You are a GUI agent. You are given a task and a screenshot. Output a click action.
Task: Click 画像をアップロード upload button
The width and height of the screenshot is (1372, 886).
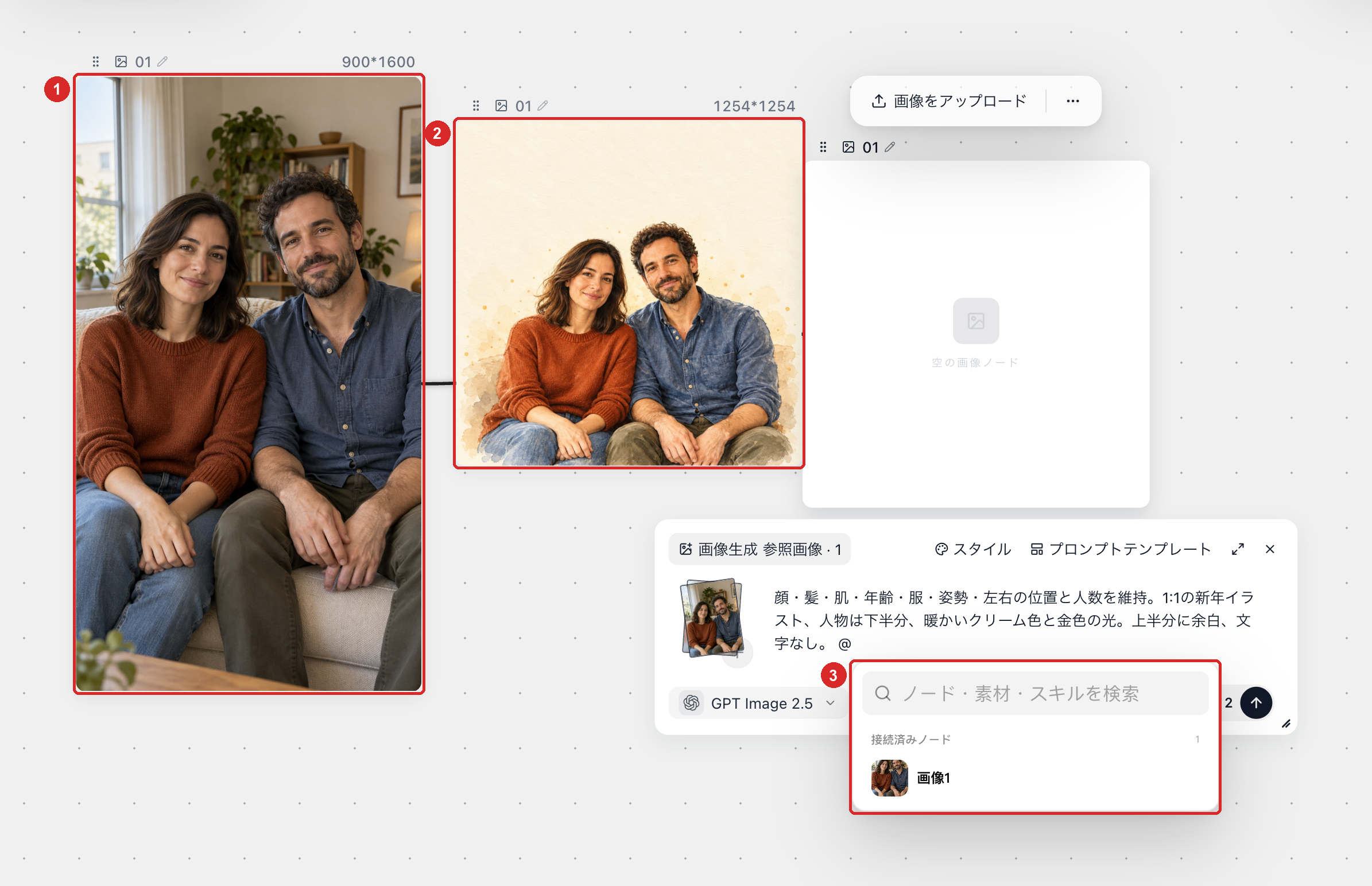tap(948, 101)
